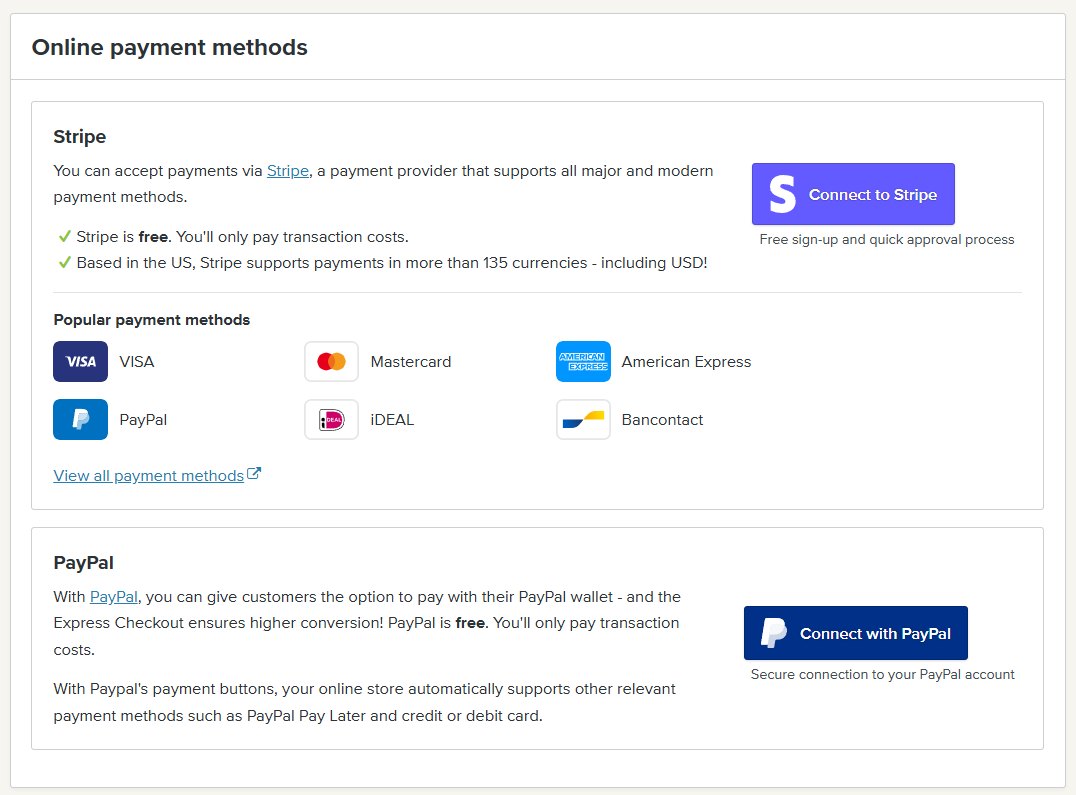Select the American Express logo icon
This screenshot has width=1076, height=795.
(583, 362)
